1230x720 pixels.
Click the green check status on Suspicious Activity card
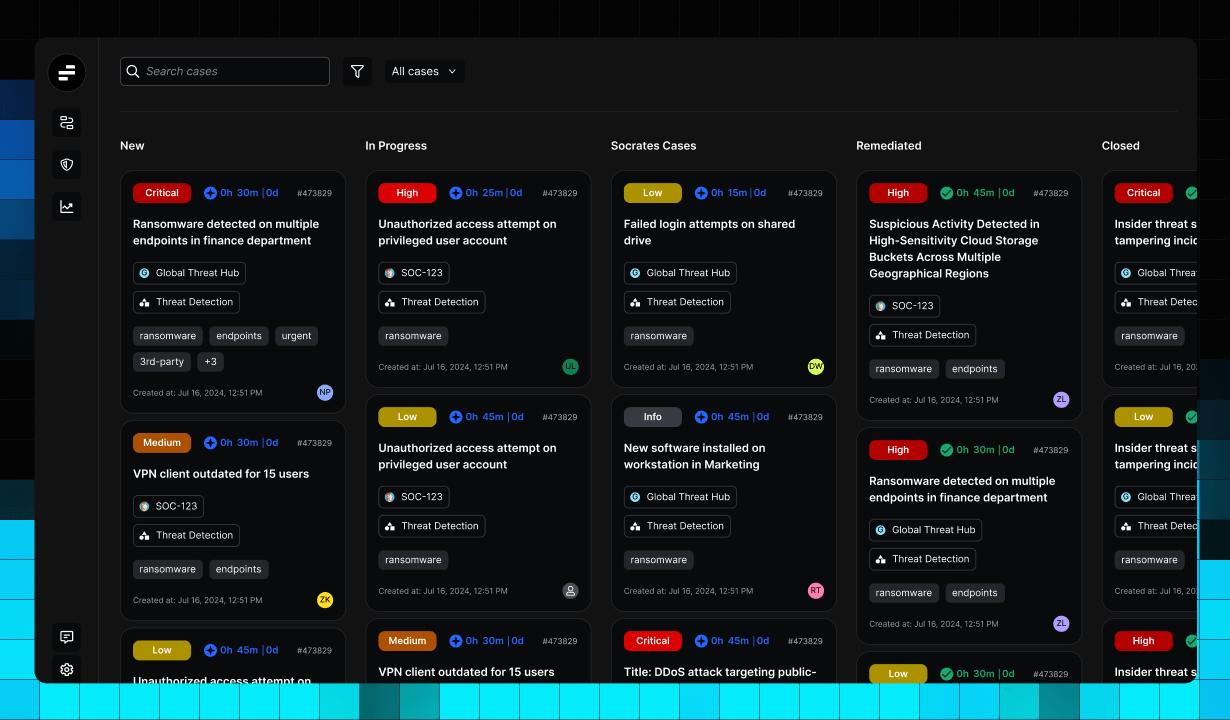(x=947, y=193)
